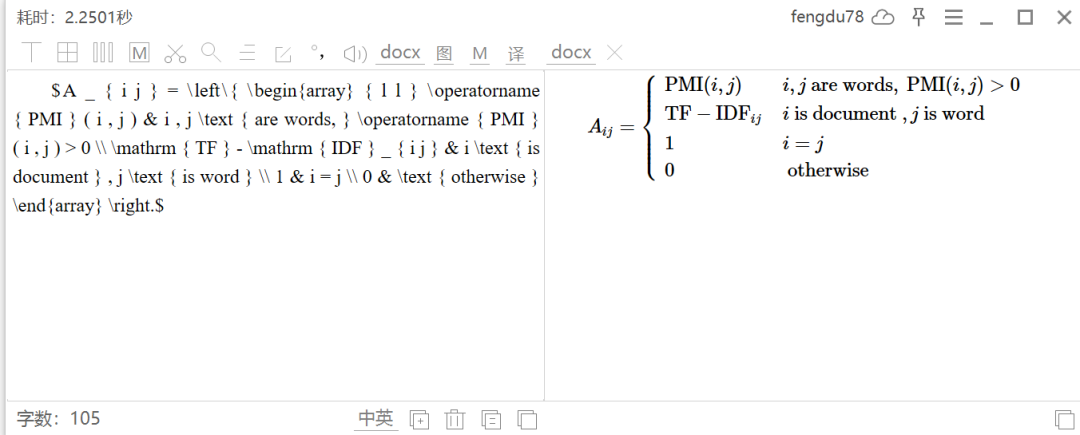Choose the table recognition grid icon
Viewport: 1080px width, 435px height.
68,52
